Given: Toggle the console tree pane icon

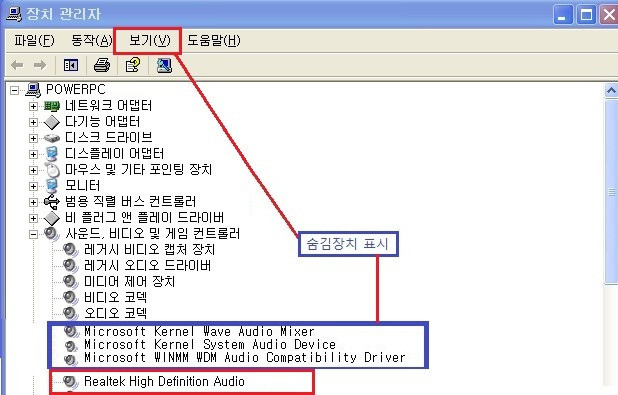Looking at the screenshot, I should 71,65.
